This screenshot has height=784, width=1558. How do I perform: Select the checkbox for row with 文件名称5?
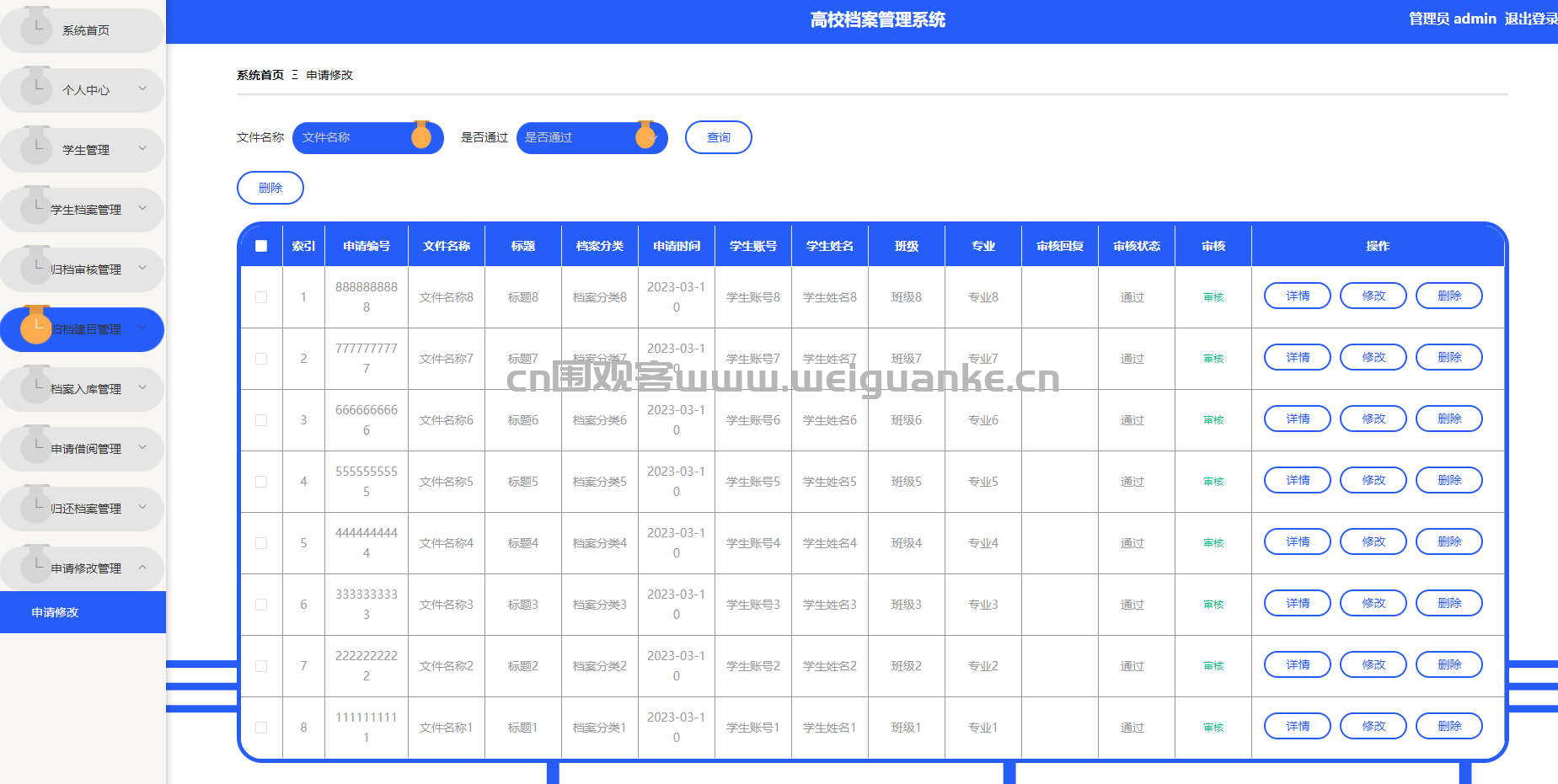coord(261,482)
